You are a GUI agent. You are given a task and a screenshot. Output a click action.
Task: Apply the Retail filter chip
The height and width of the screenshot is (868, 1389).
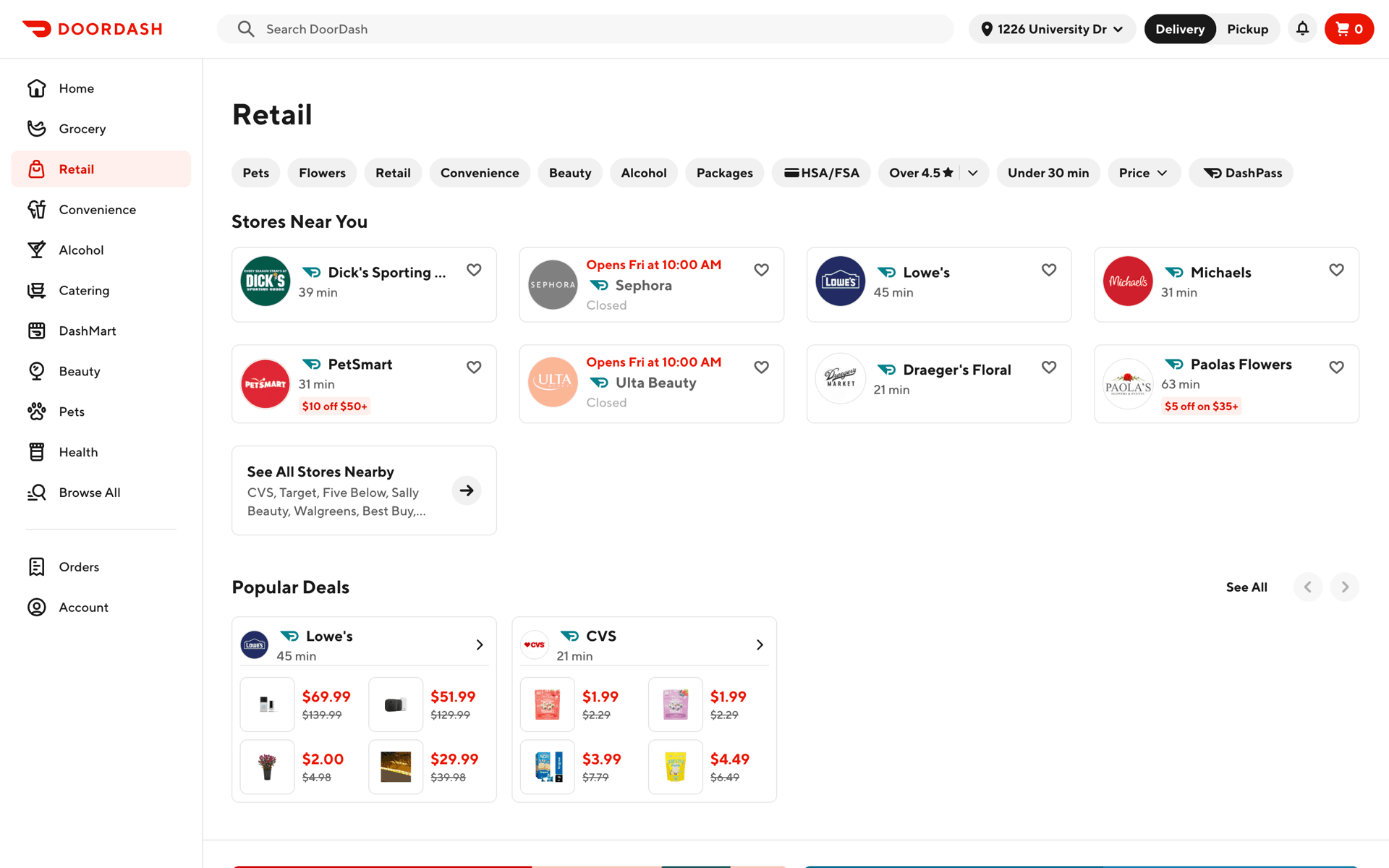pyautogui.click(x=393, y=173)
